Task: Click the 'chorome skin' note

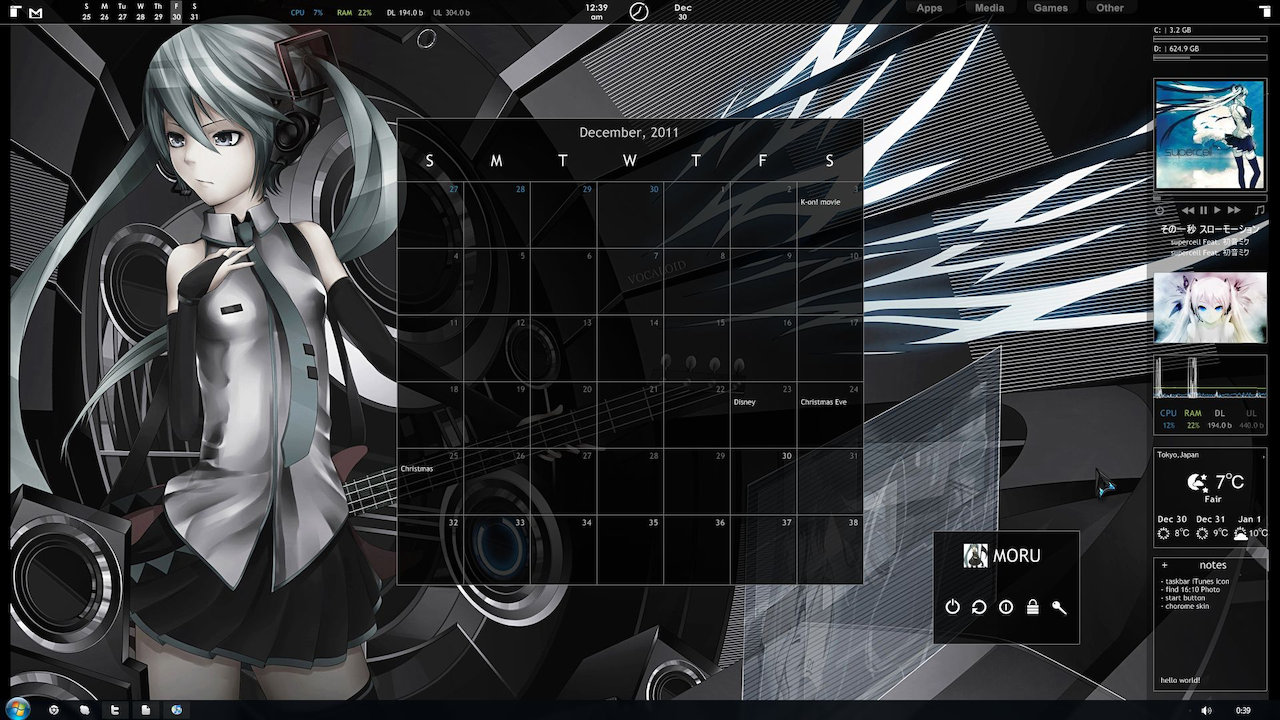Action: click(x=1184, y=607)
